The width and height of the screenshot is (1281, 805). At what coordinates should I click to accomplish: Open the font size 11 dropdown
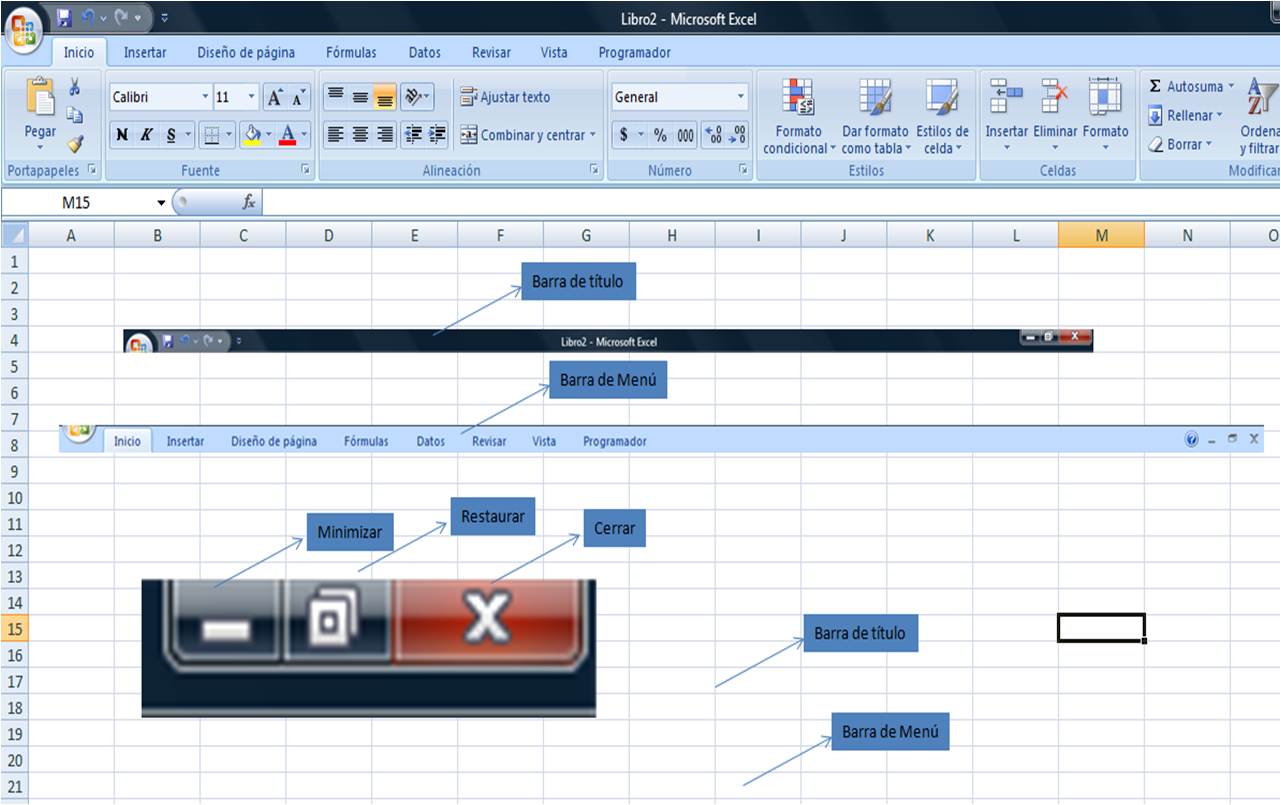pos(251,97)
